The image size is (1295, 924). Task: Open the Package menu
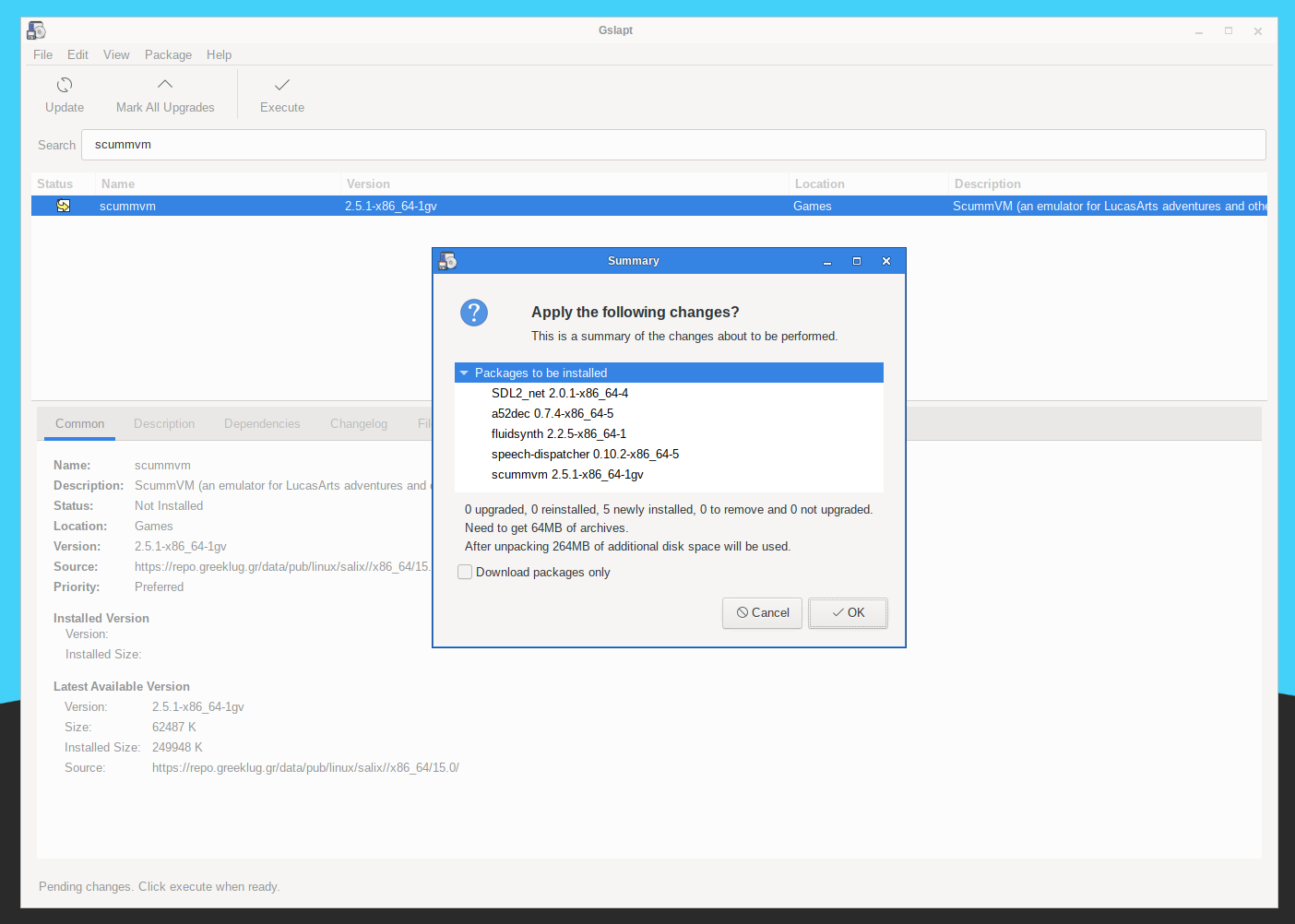tap(168, 54)
